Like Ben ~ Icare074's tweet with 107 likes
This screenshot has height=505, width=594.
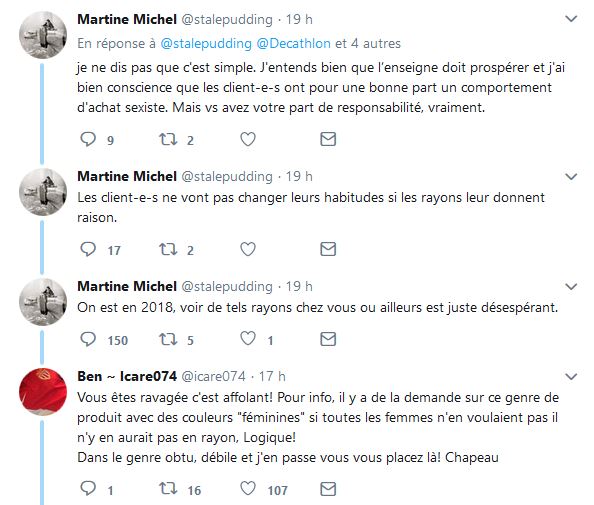pos(248,488)
